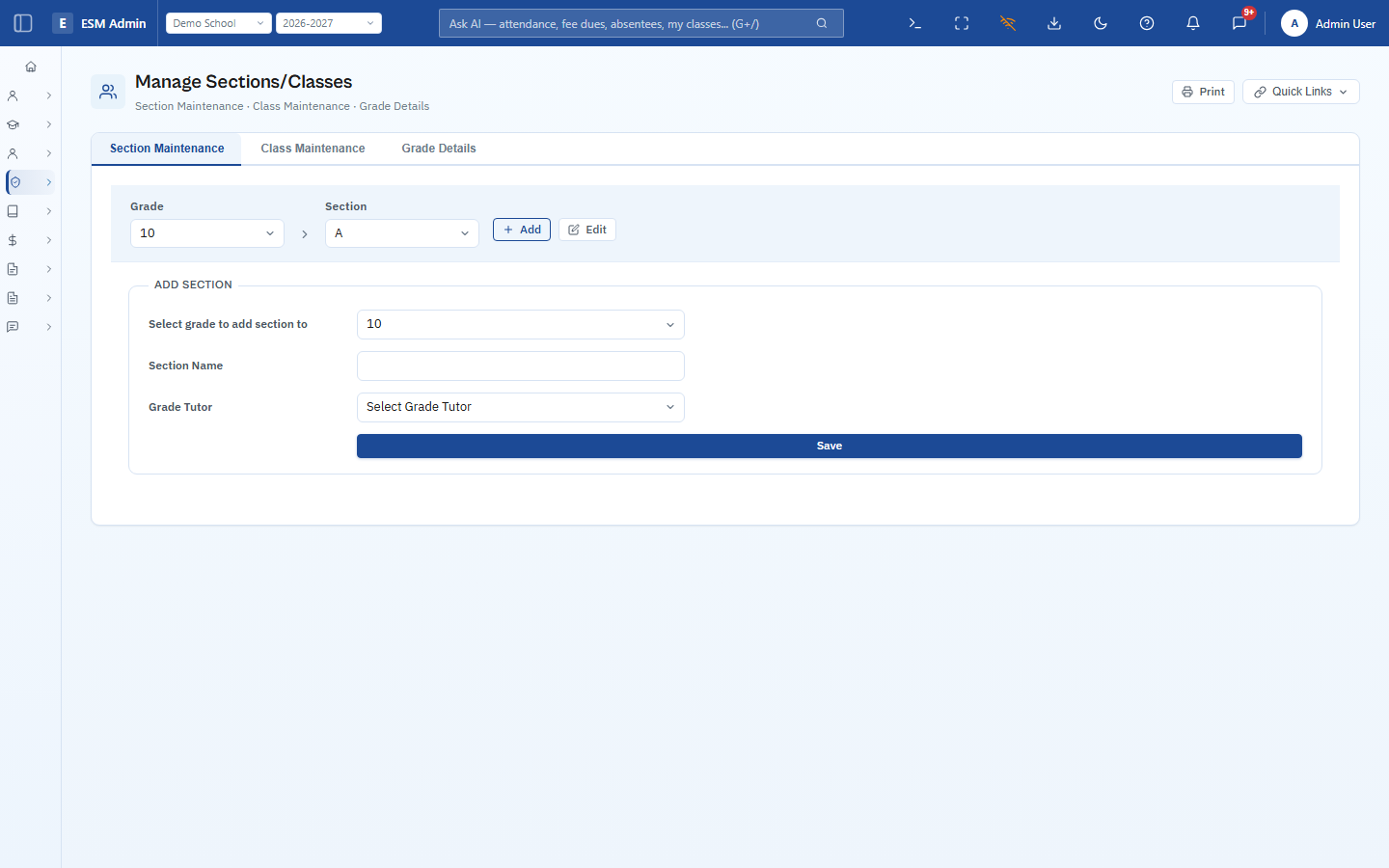Viewport: 1389px width, 868px height.
Task: Click the 'Manage Sections/Classes' heading
Action: pyautogui.click(x=244, y=82)
